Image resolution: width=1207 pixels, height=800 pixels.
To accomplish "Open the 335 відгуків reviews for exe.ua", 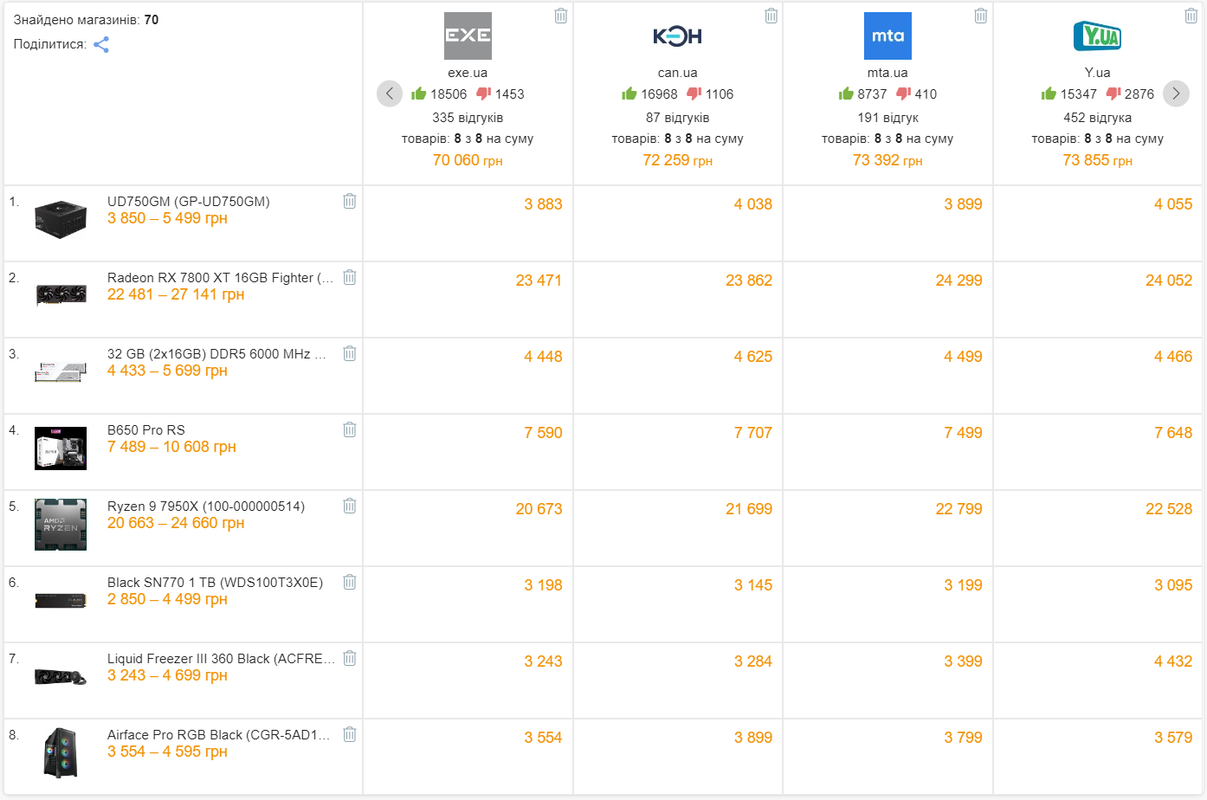I will tap(468, 117).
